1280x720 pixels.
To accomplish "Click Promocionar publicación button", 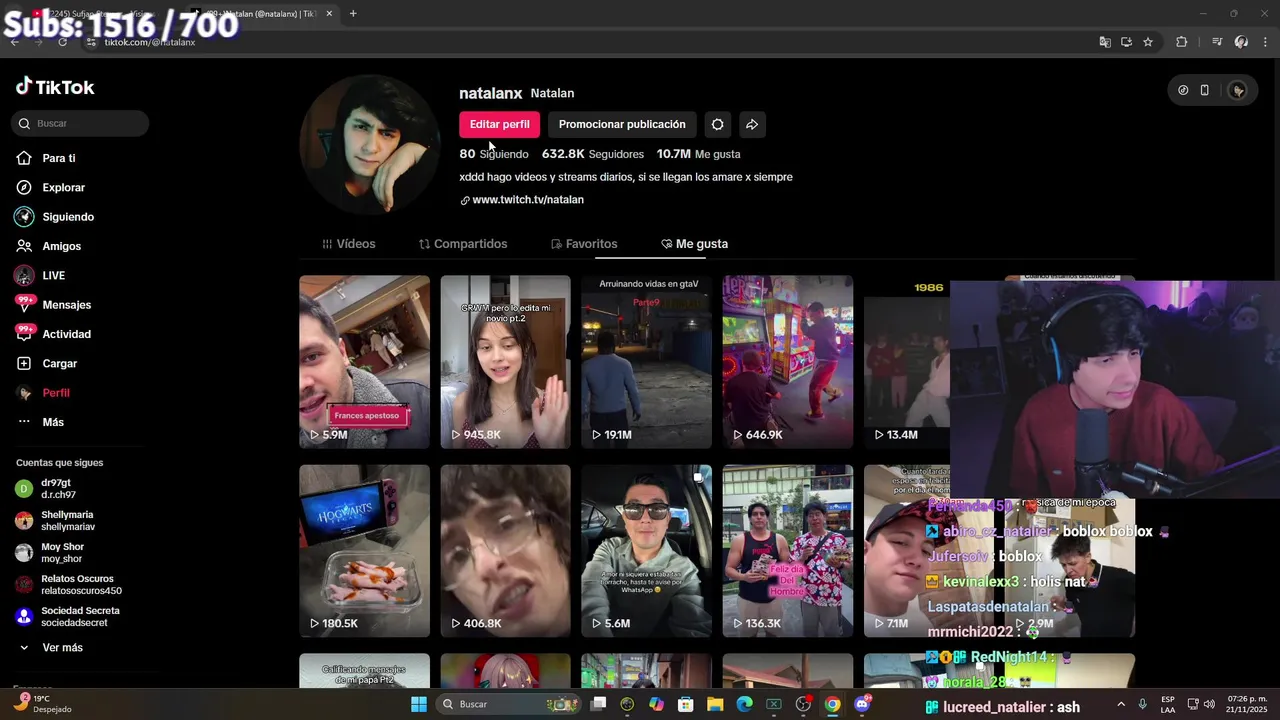I will (x=622, y=124).
